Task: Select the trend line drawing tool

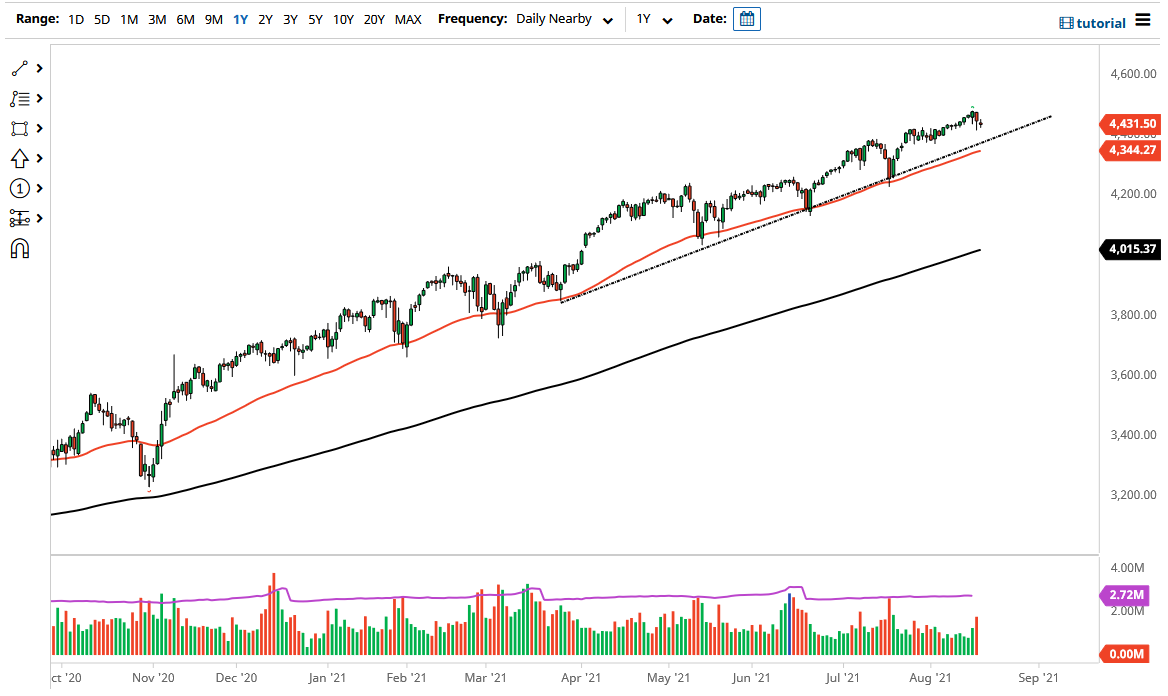Action: (20, 68)
